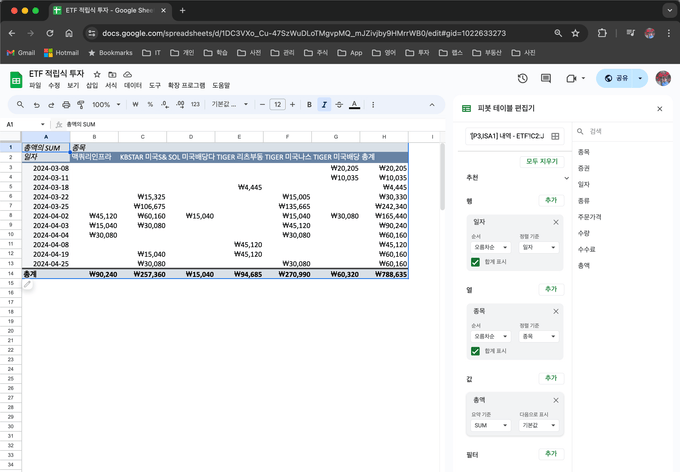Screen dimensions: 680x472
Task: Apply currency format (₩)
Action: (135, 105)
